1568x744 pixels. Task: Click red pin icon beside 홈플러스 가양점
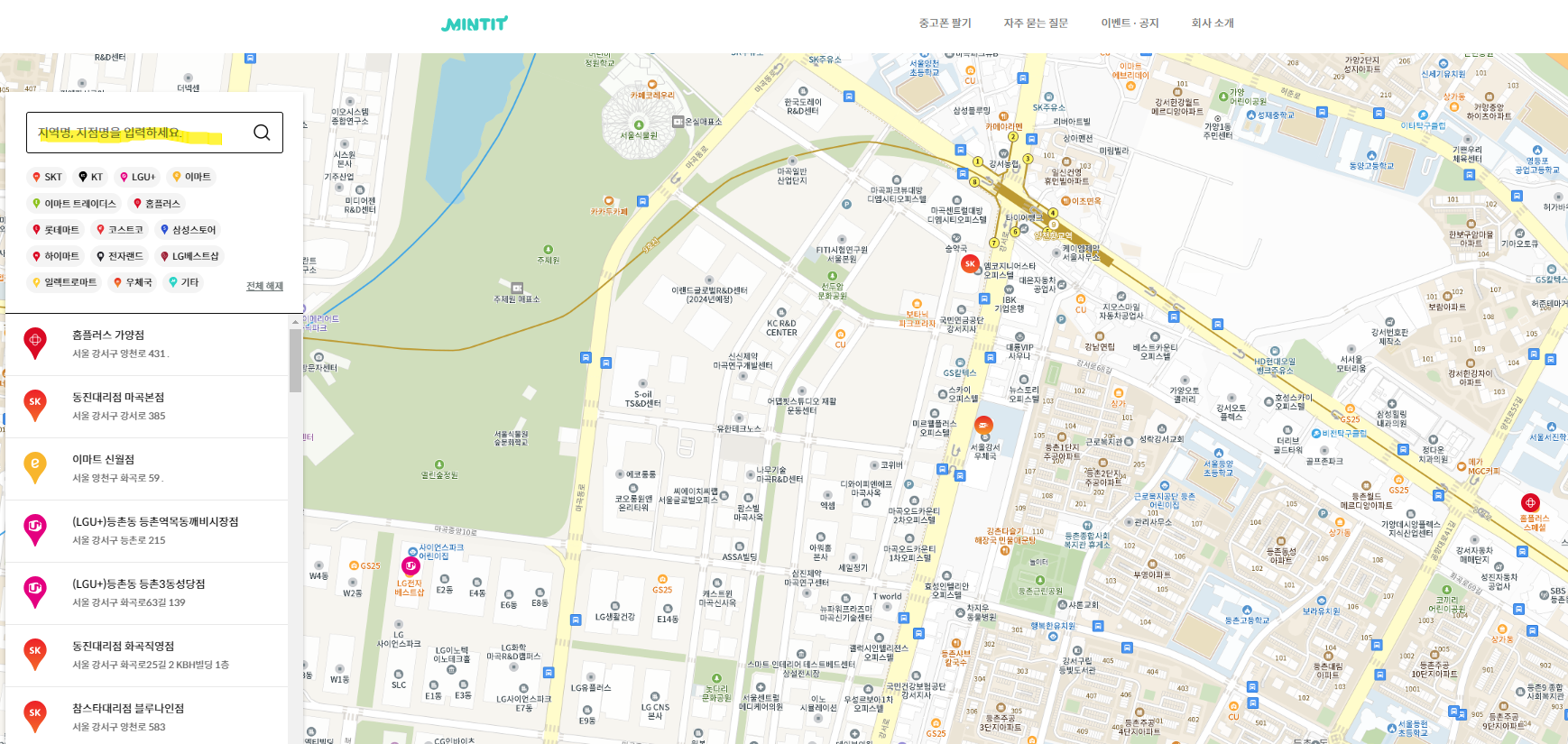tap(35, 344)
